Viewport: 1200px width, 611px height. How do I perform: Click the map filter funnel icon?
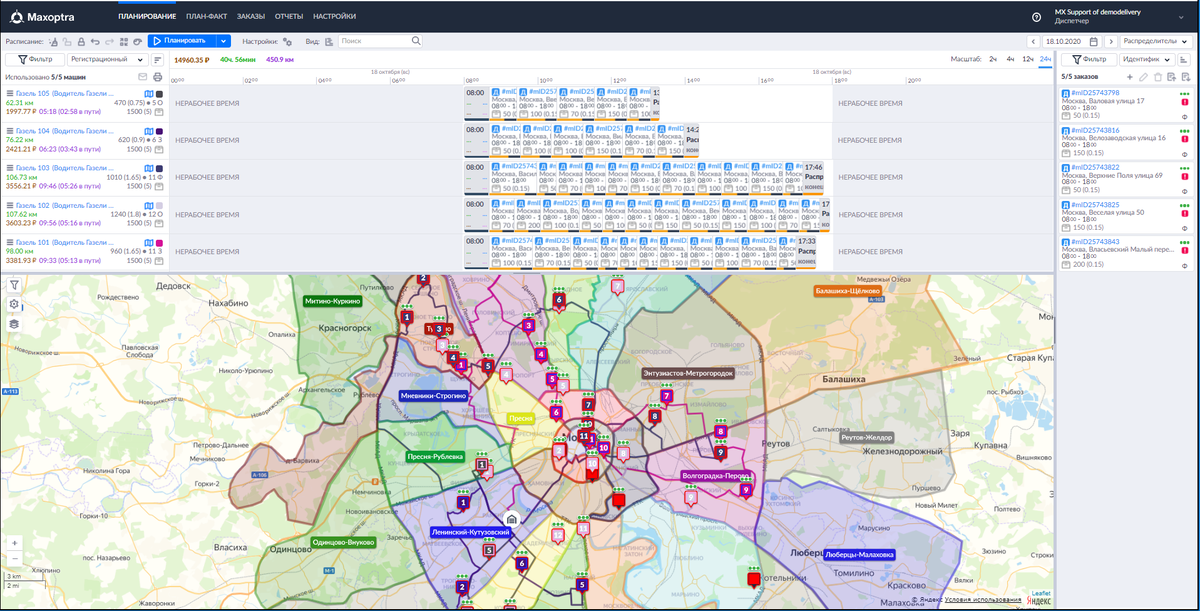coord(14,284)
